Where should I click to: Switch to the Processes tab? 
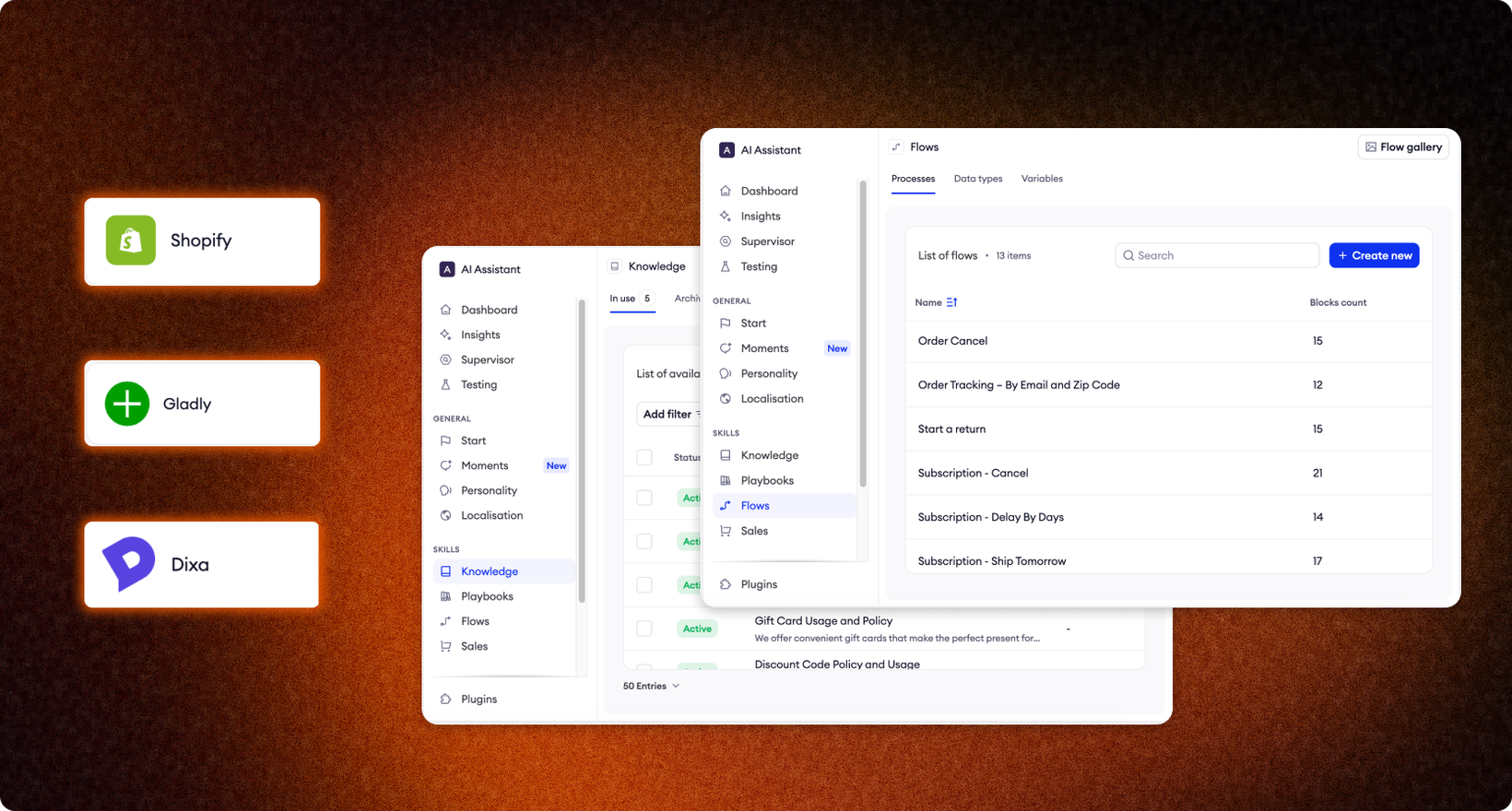pos(914,179)
